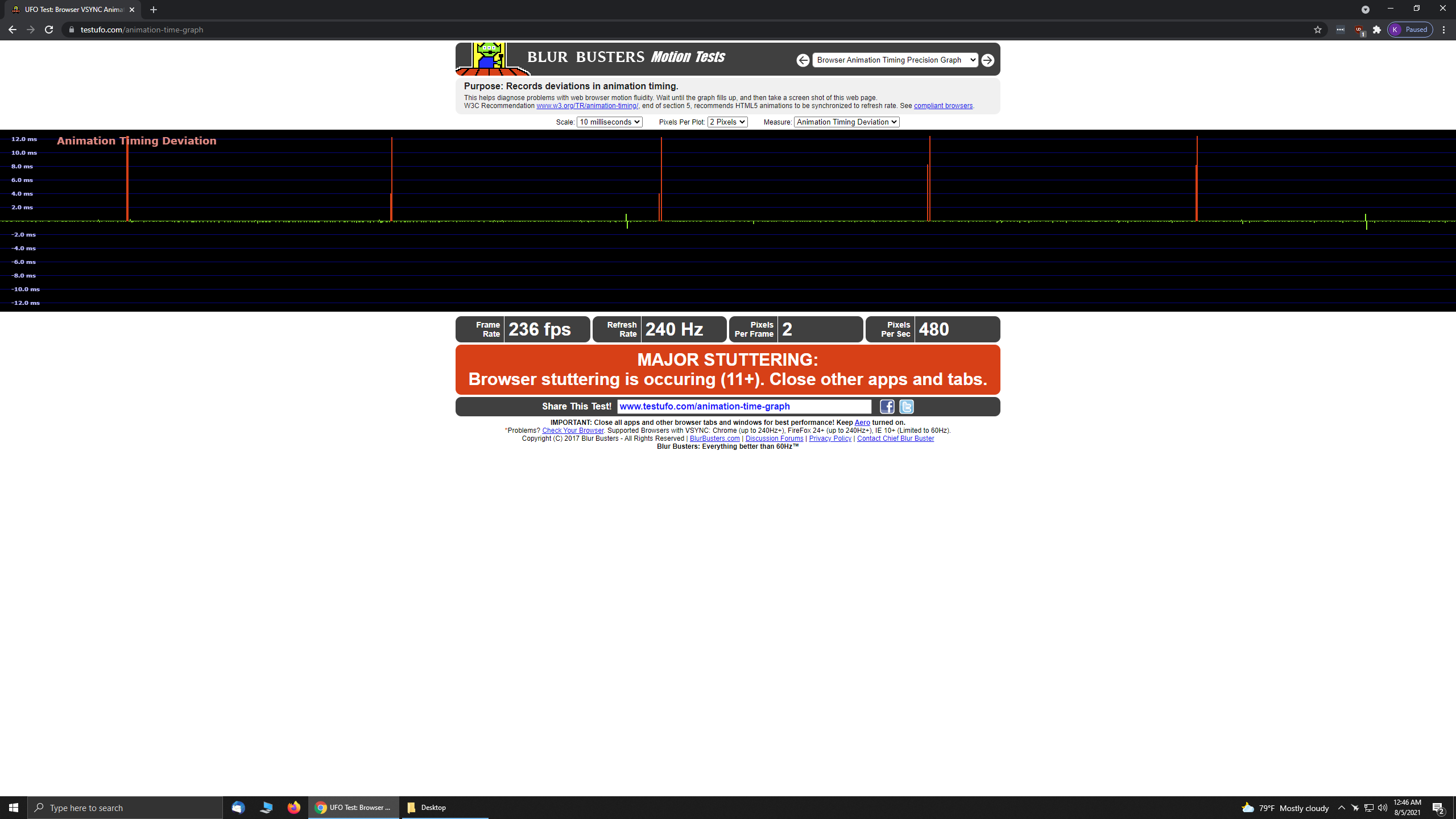Follow the compliant browsers link

point(942,106)
